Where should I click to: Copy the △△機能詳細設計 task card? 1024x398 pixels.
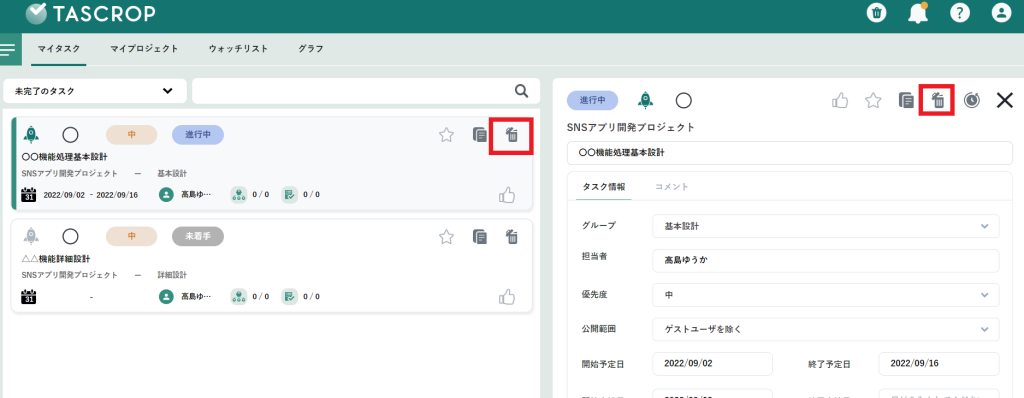[x=480, y=237]
